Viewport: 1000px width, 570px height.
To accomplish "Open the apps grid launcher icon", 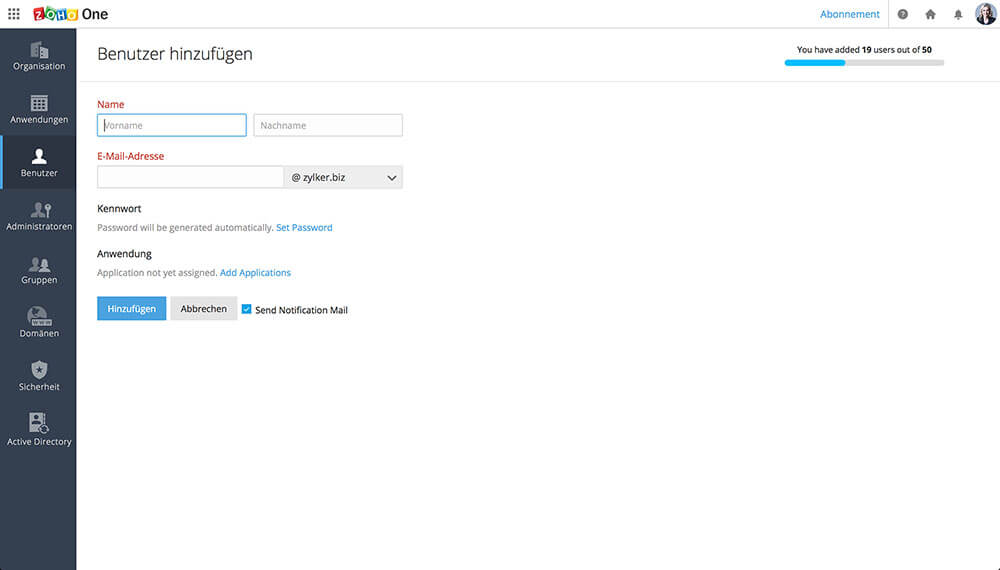I will pyautogui.click(x=13, y=14).
